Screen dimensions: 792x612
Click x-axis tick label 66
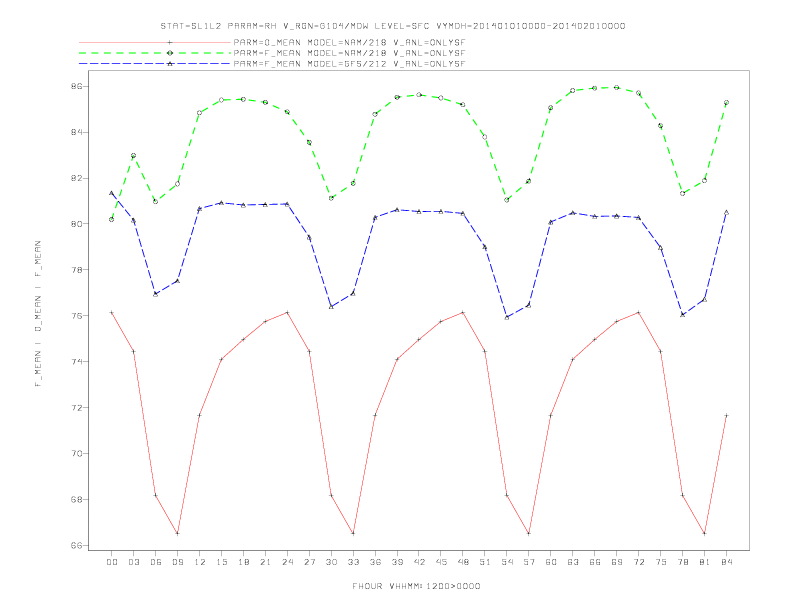coord(595,562)
